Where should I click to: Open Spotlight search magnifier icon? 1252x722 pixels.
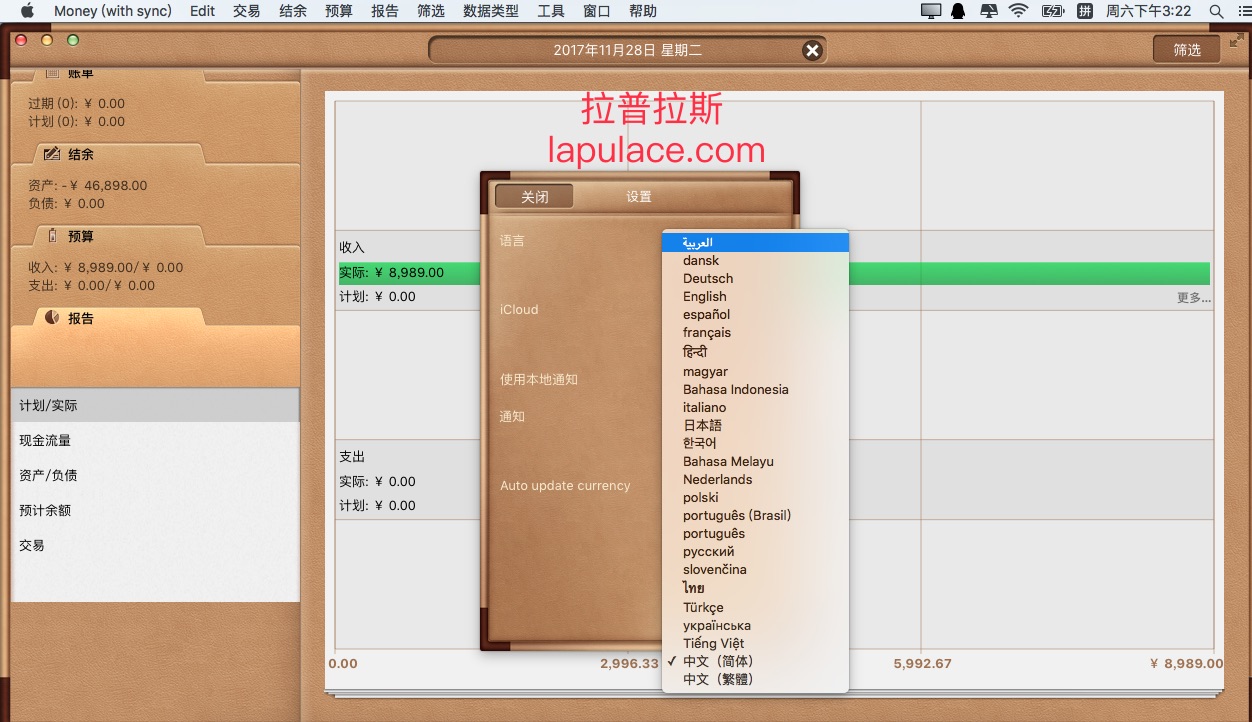click(1217, 11)
